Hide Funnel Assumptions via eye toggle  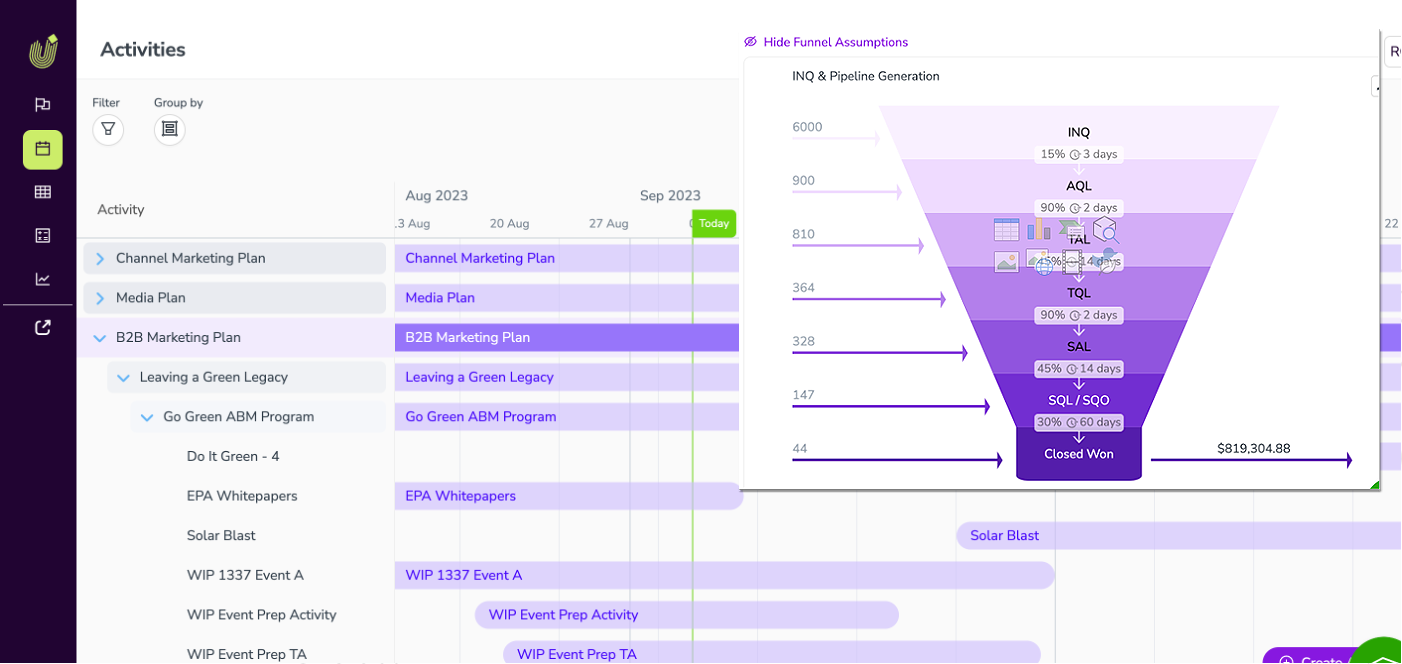[x=751, y=42]
